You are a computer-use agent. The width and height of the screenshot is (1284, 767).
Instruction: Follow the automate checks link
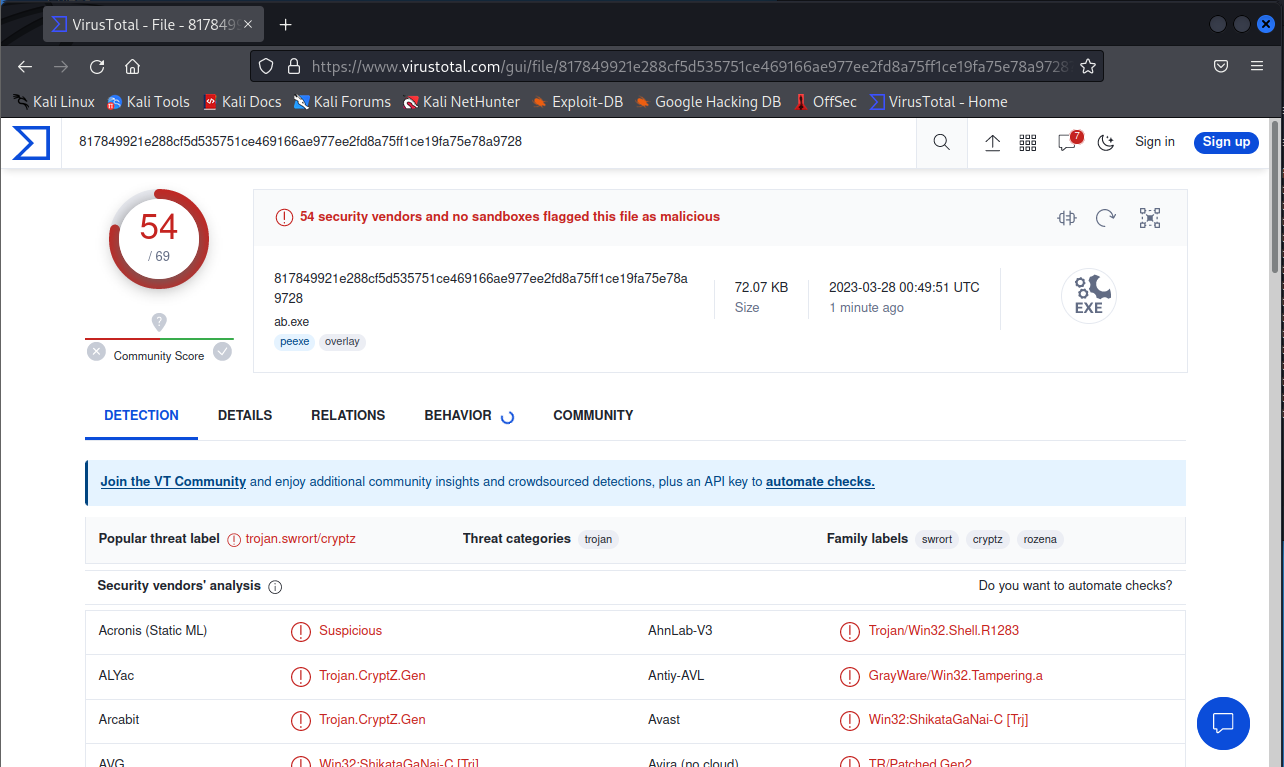tap(820, 482)
